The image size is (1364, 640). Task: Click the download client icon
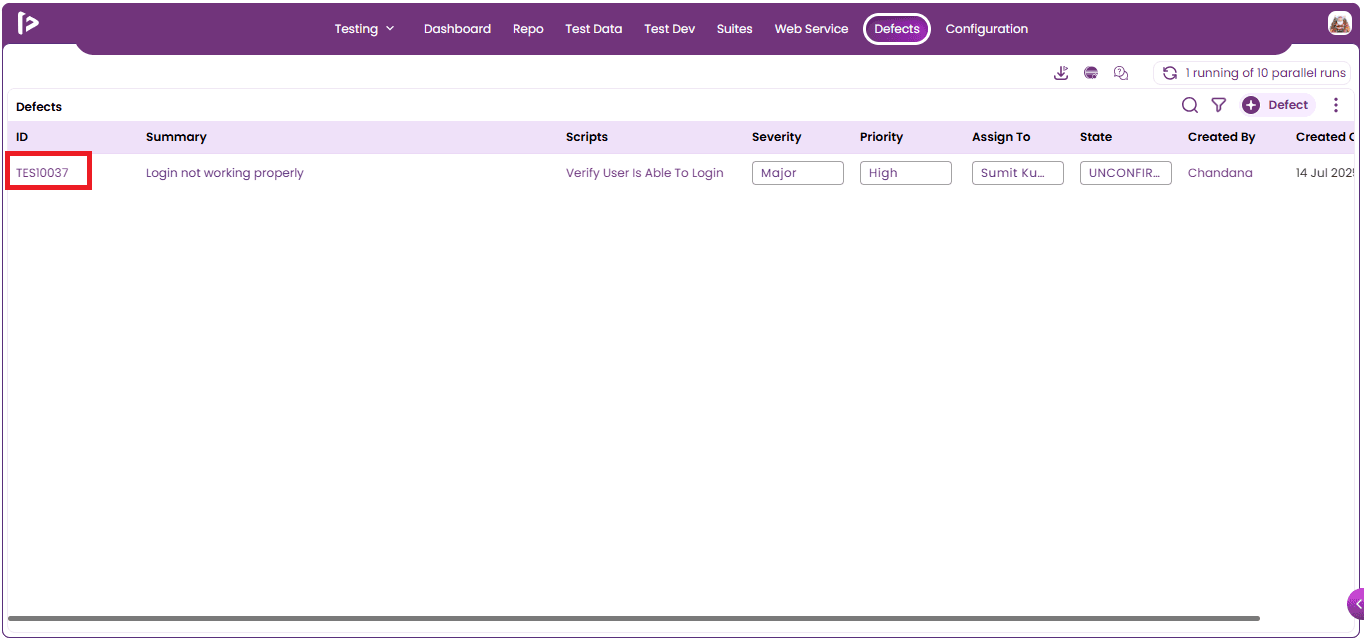(1061, 73)
